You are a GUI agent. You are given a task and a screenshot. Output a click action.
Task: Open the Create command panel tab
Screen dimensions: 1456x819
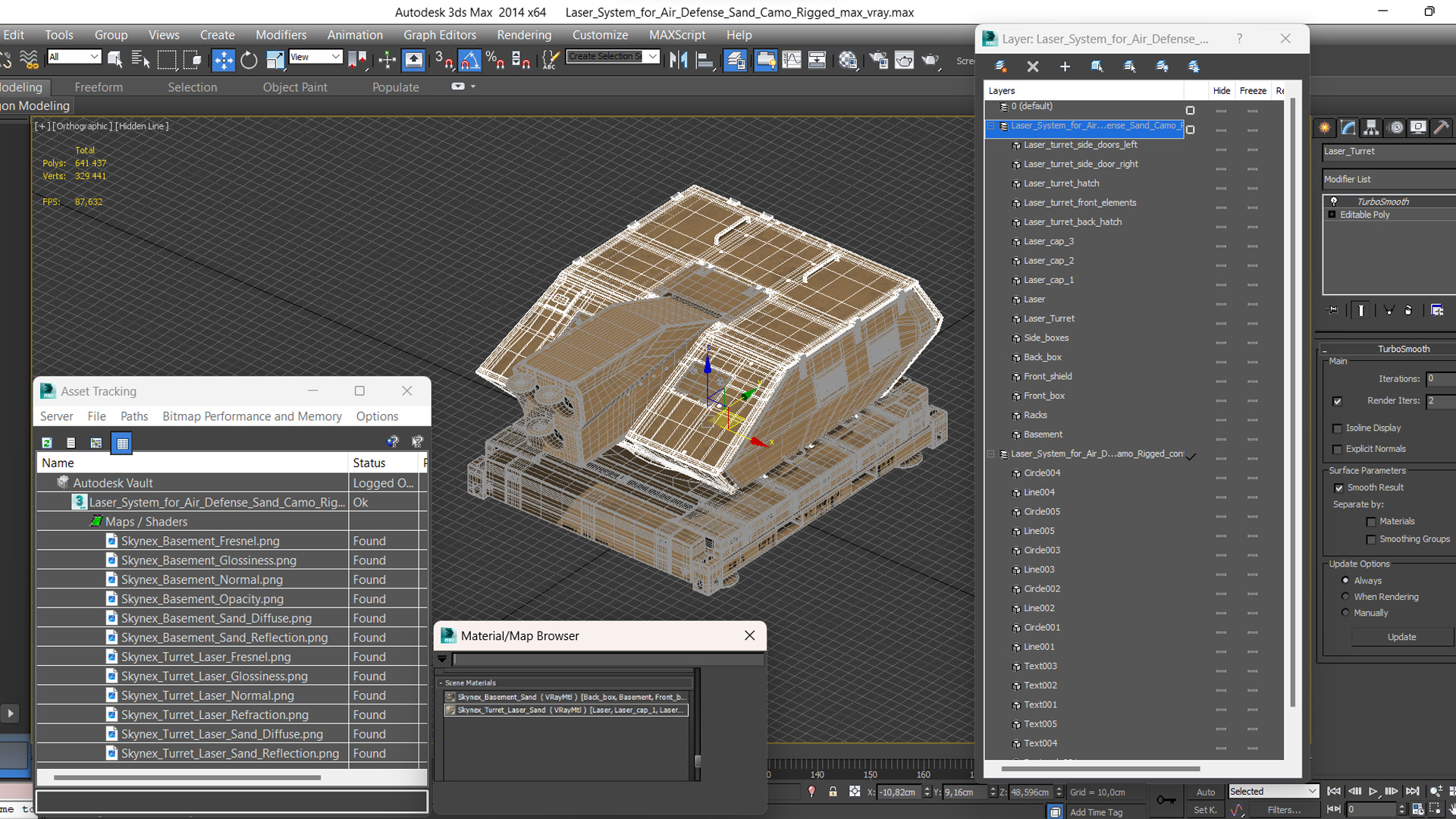coord(1325,127)
